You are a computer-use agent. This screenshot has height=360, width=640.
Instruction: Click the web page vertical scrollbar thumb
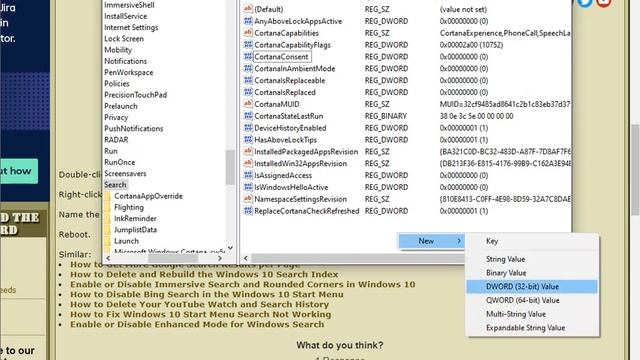point(636,169)
